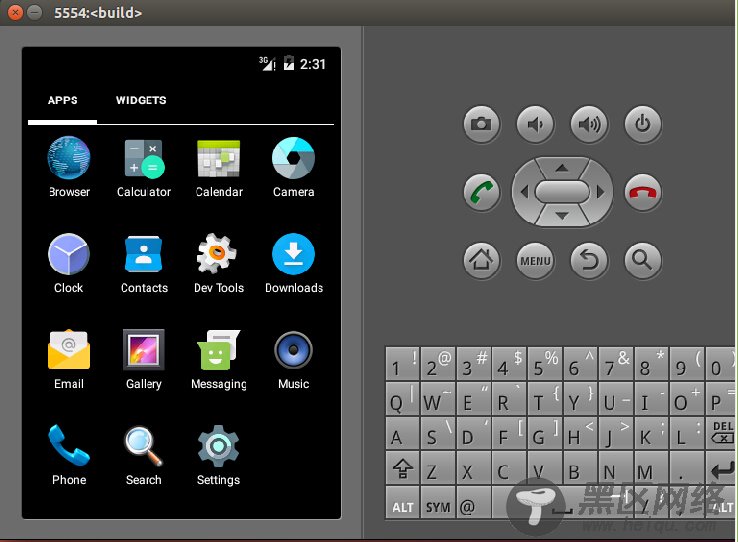738x542 pixels.
Task: Click the D-pad down arrow
Action: pos(562,216)
